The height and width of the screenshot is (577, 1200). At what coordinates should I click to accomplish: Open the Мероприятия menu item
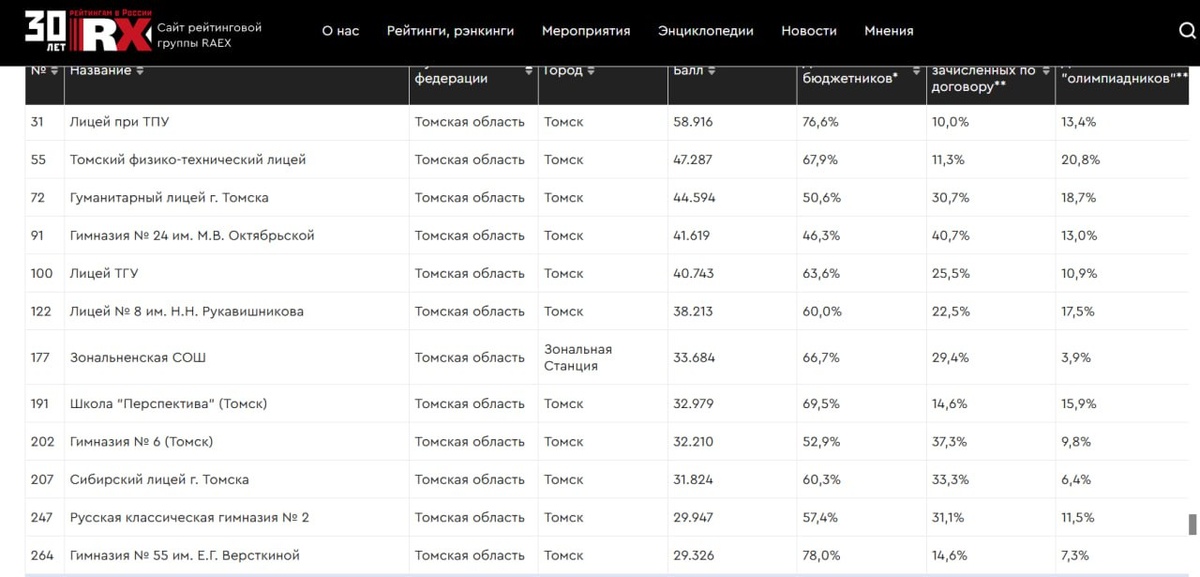[x=586, y=31]
